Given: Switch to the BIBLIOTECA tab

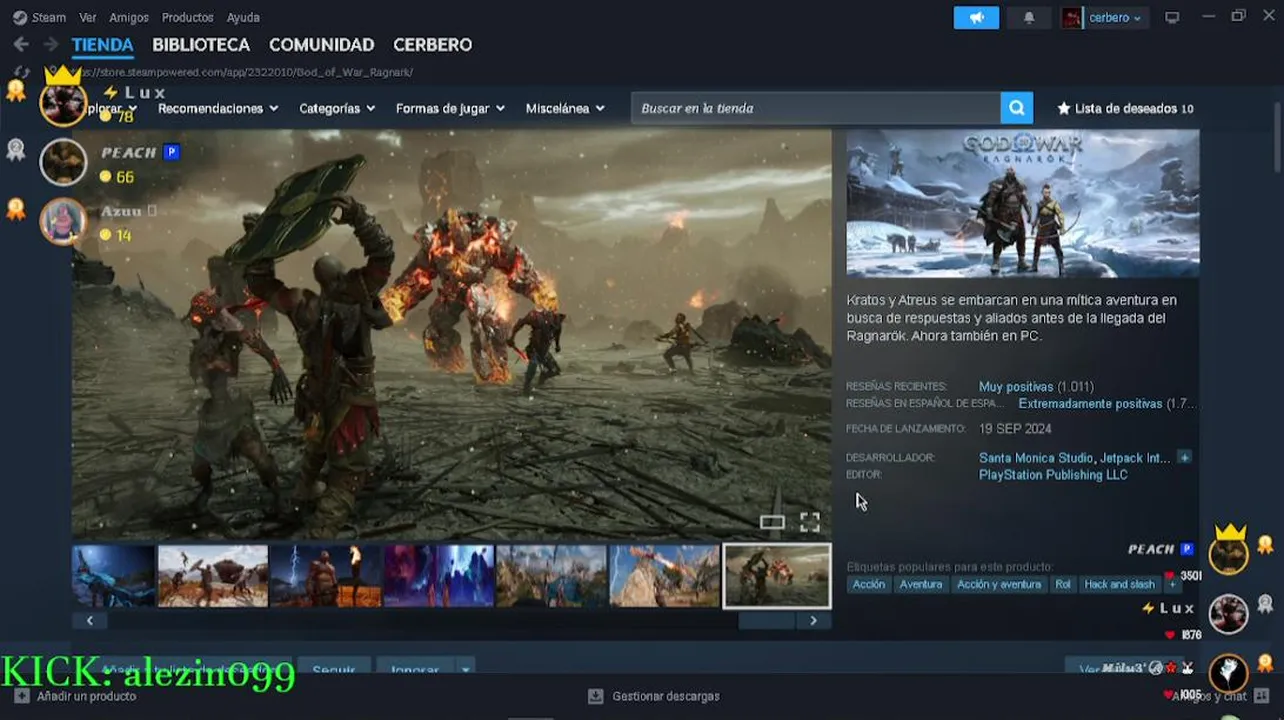Looking at the screenshot, I should (201, 45).
